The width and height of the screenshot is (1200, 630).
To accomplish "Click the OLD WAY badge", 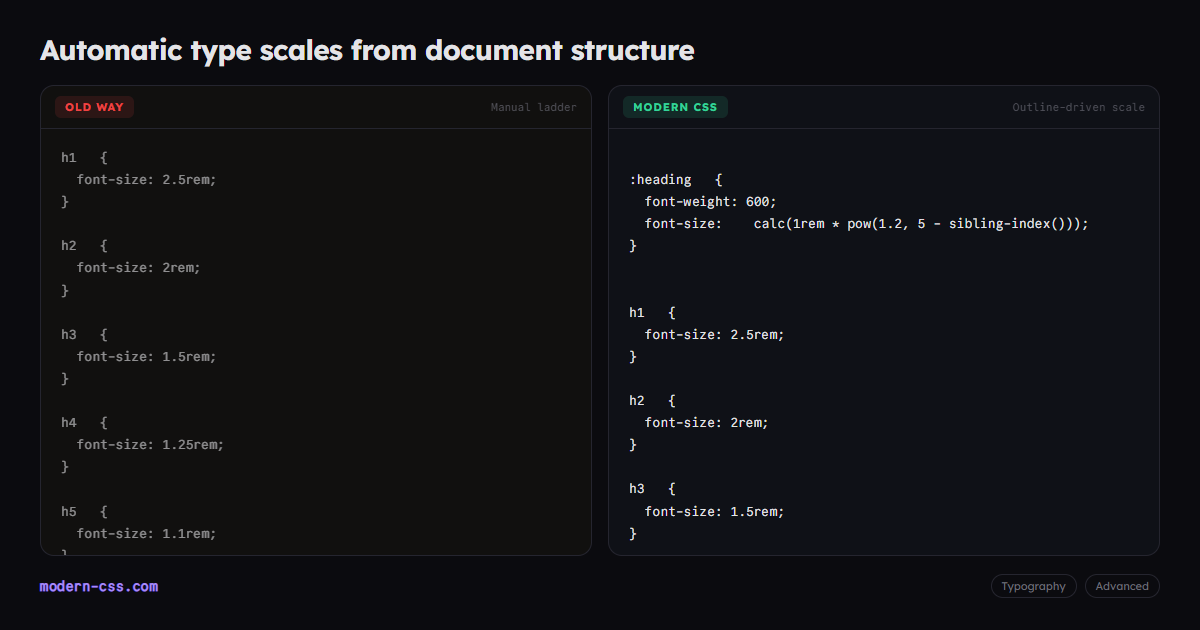I will click(94, 107).
